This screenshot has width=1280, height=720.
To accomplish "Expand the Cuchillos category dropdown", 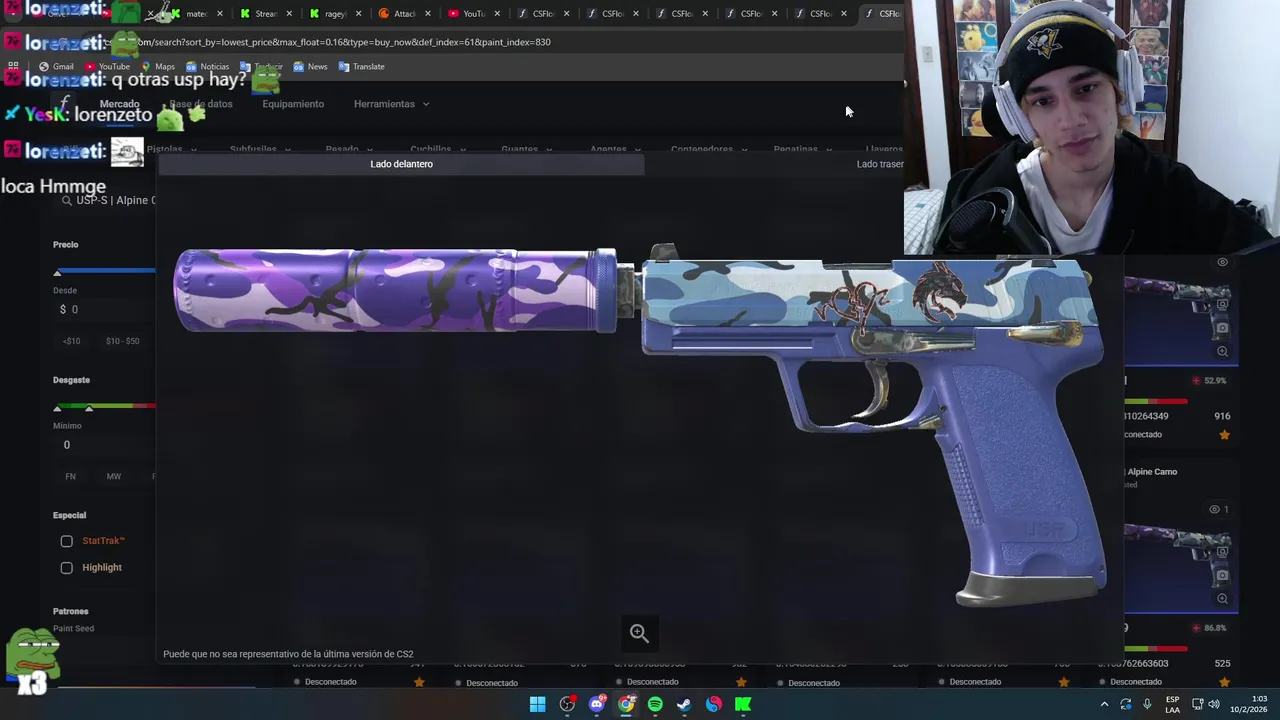I will coord(437,149).
